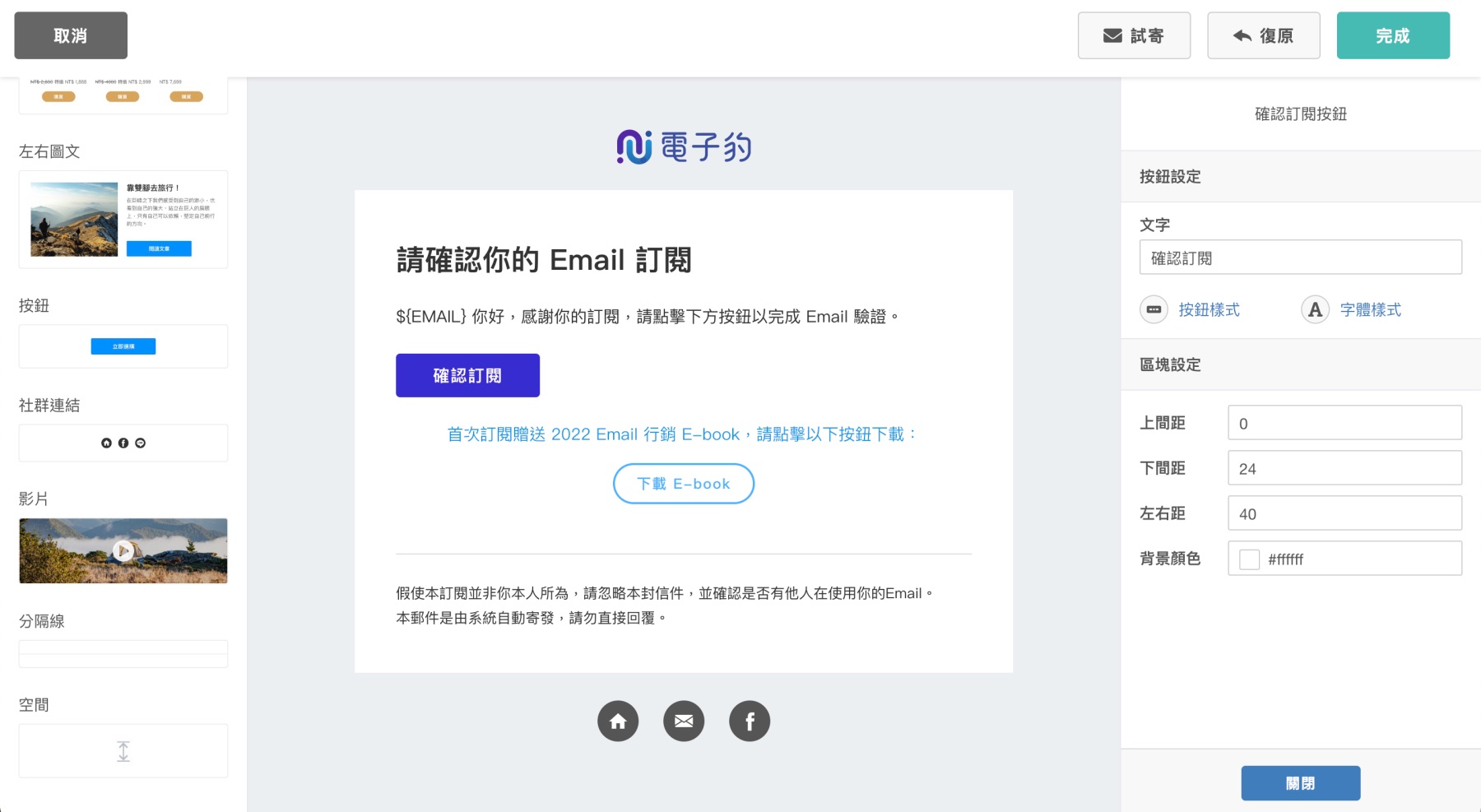Choose the 社群連結 social links block
This screenshot has width=1481, height=812.
point(123,443)
